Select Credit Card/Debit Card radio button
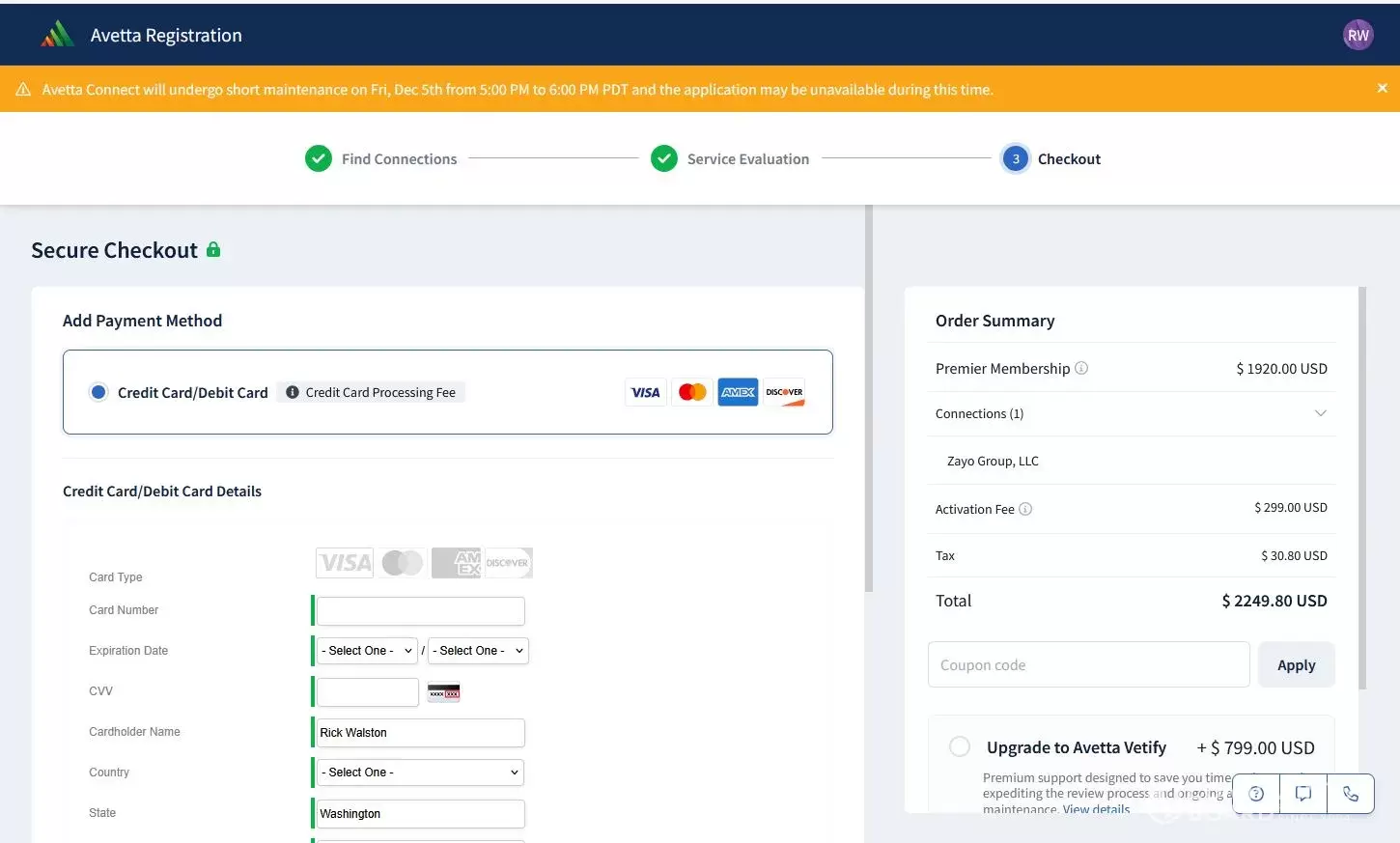Image resolution: width=1400 pixels, height=843 pixels. pos(98,392)
